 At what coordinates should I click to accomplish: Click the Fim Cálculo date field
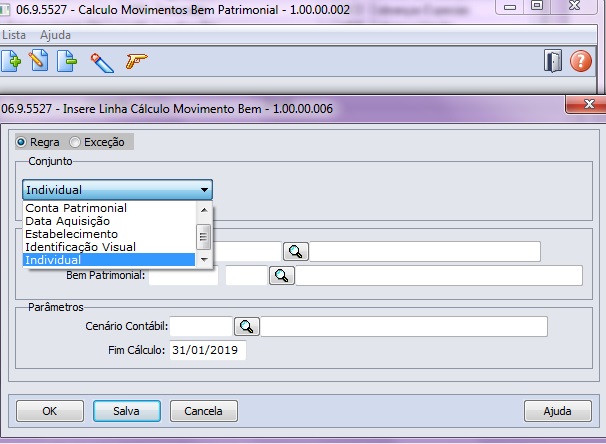click(x=208, y=350)
